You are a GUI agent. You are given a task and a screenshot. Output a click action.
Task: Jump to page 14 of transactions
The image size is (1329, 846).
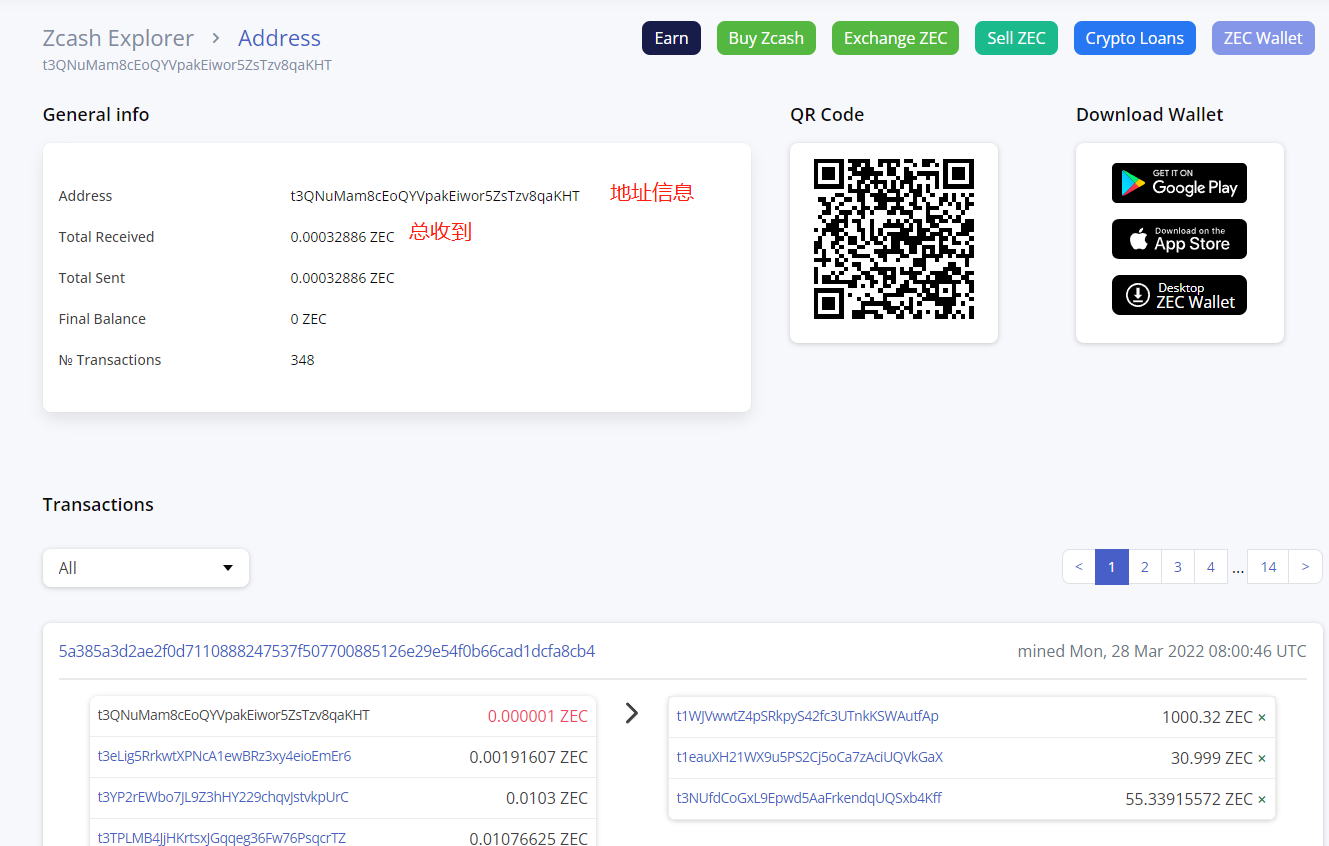click(1268, 567)
